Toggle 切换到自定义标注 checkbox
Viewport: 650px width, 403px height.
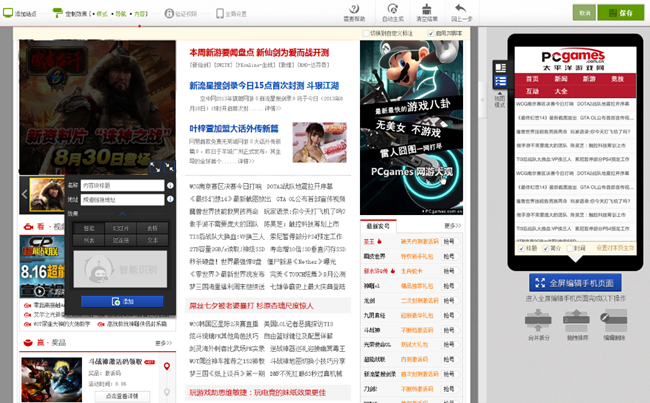pos(366,33)
